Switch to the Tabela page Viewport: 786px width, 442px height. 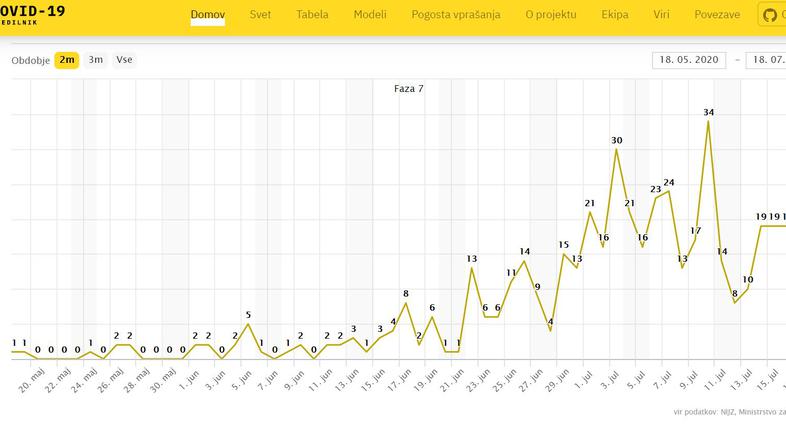click(313, 16)
